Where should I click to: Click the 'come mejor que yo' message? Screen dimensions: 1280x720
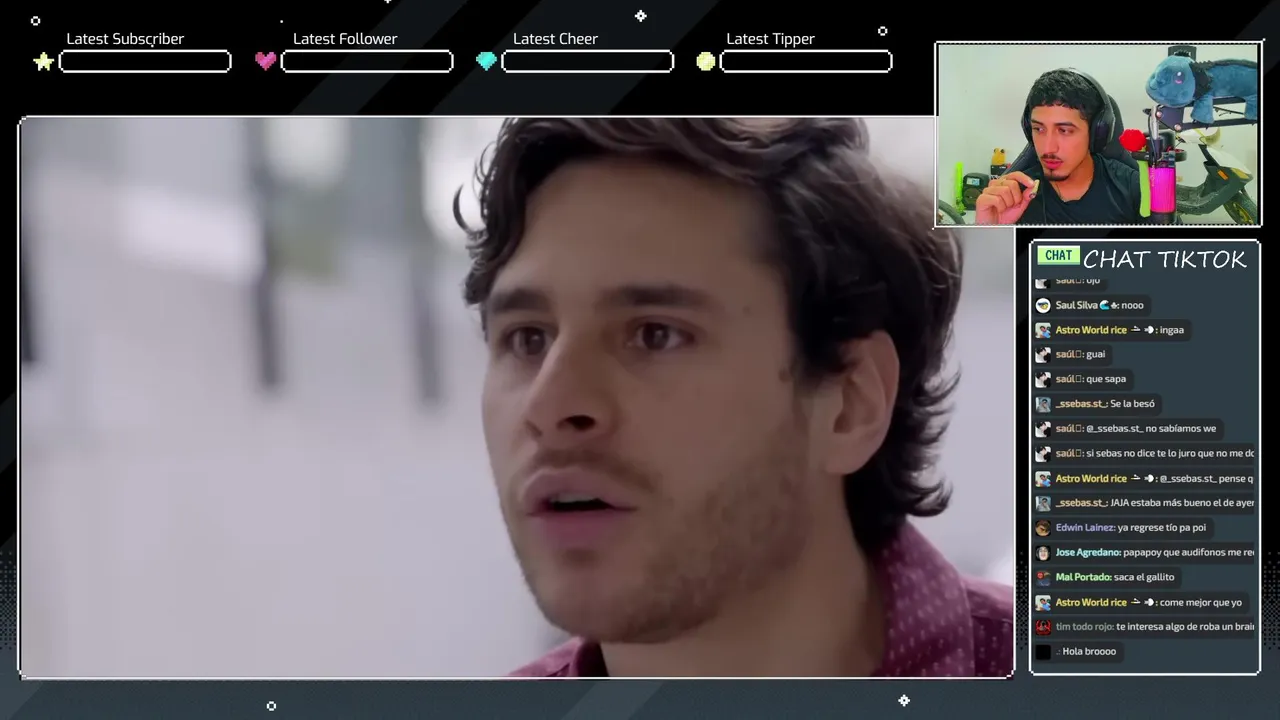1201,602
